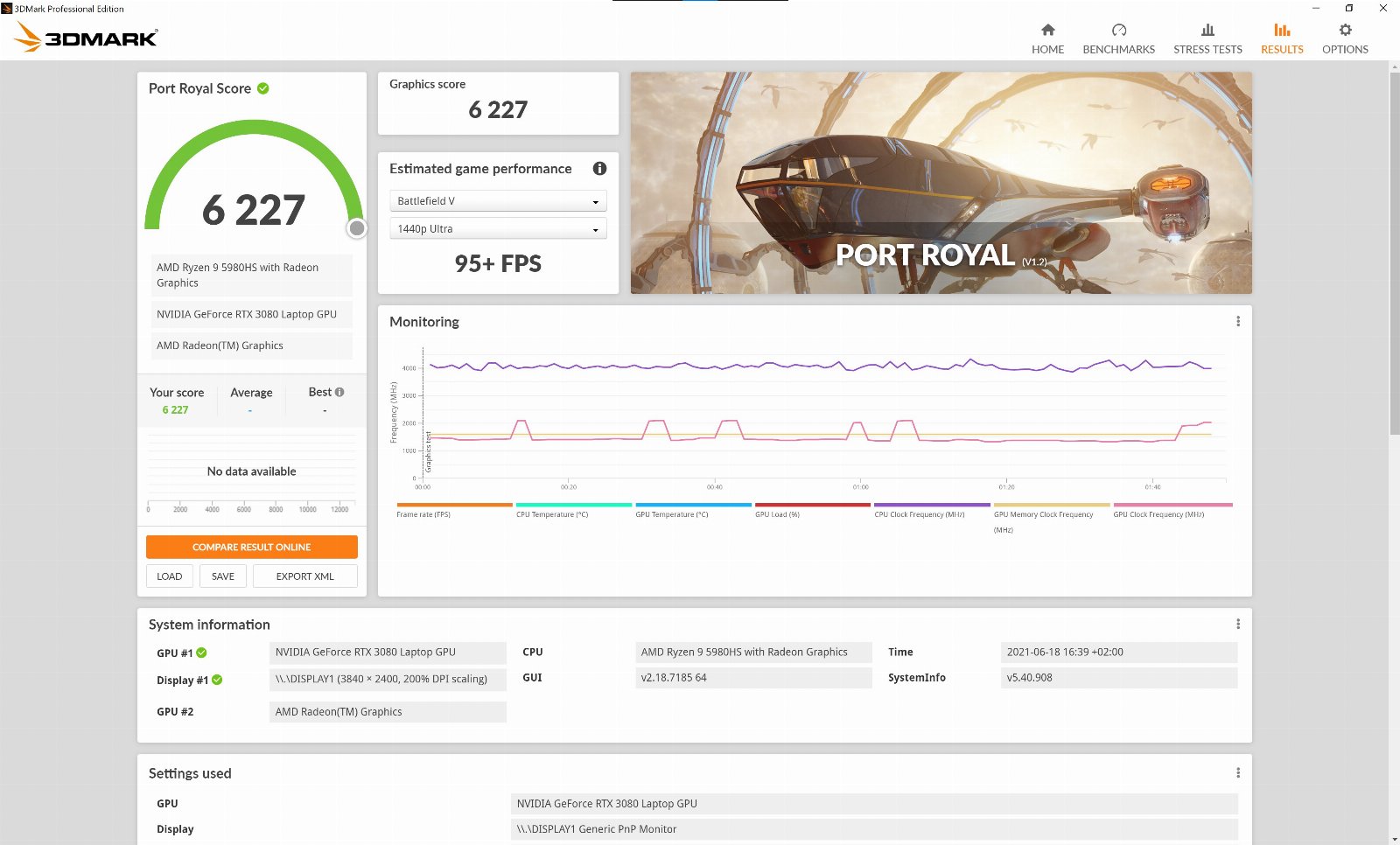
Task: Show info for Estimated game performance
Action: click(x=599, y=169)
